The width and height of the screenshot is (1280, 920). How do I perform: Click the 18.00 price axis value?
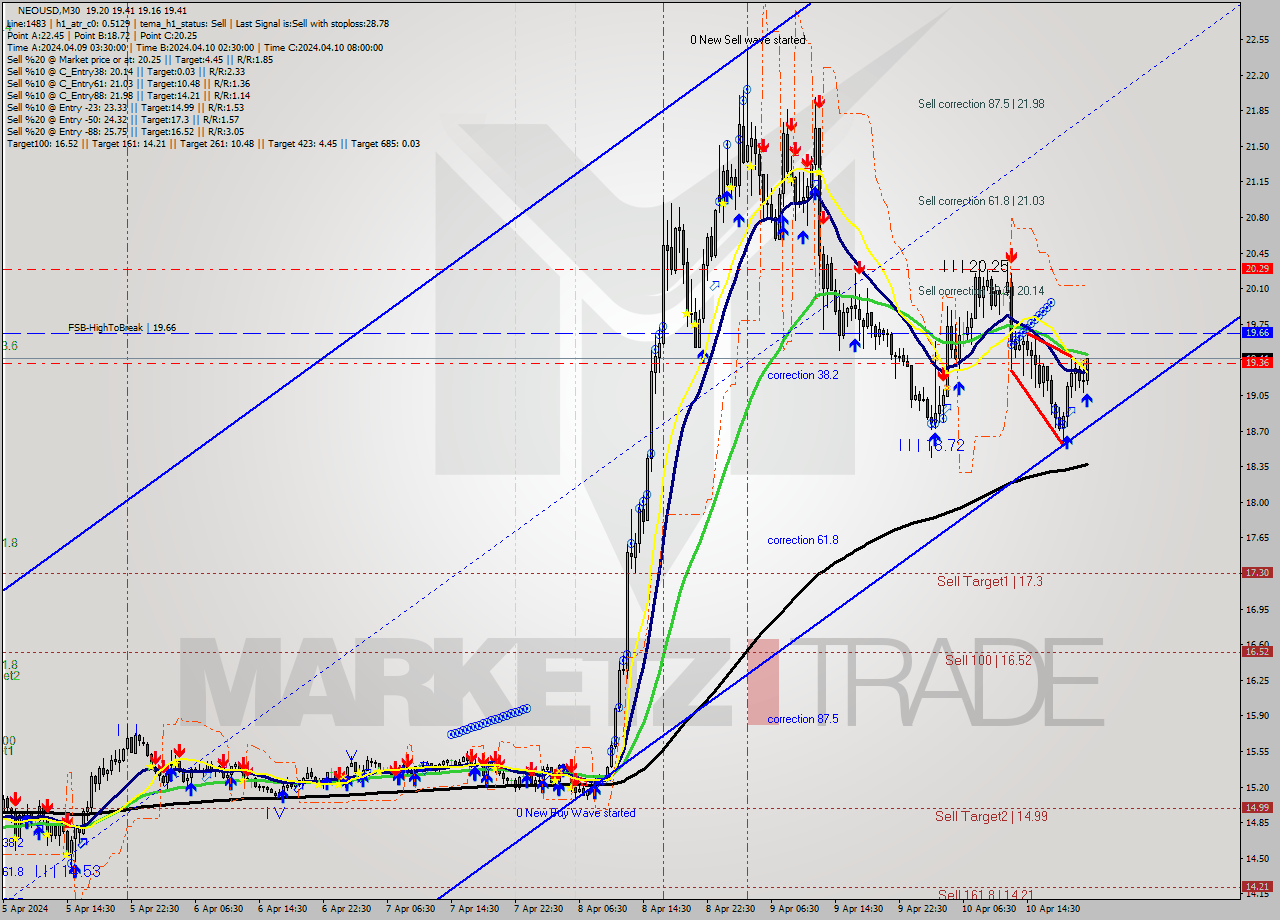pyautogui.click(x=1258, y=503)
